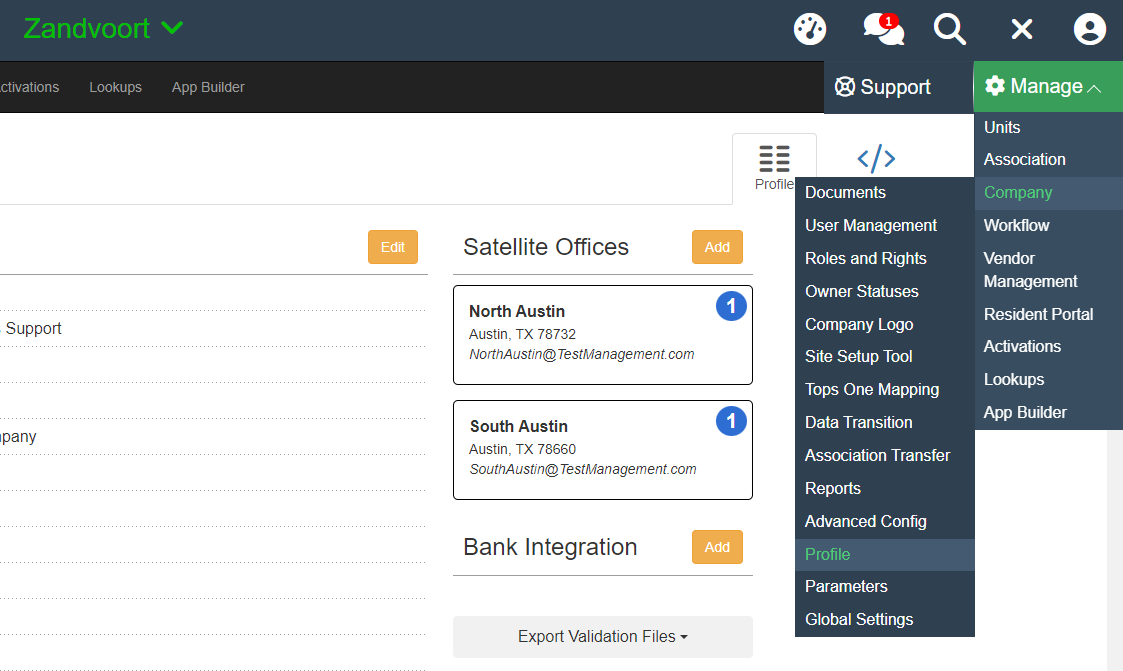Viewport: 1123px width, 671px height.
Task: Click South Austin count badge
Action: pos(731,421)
